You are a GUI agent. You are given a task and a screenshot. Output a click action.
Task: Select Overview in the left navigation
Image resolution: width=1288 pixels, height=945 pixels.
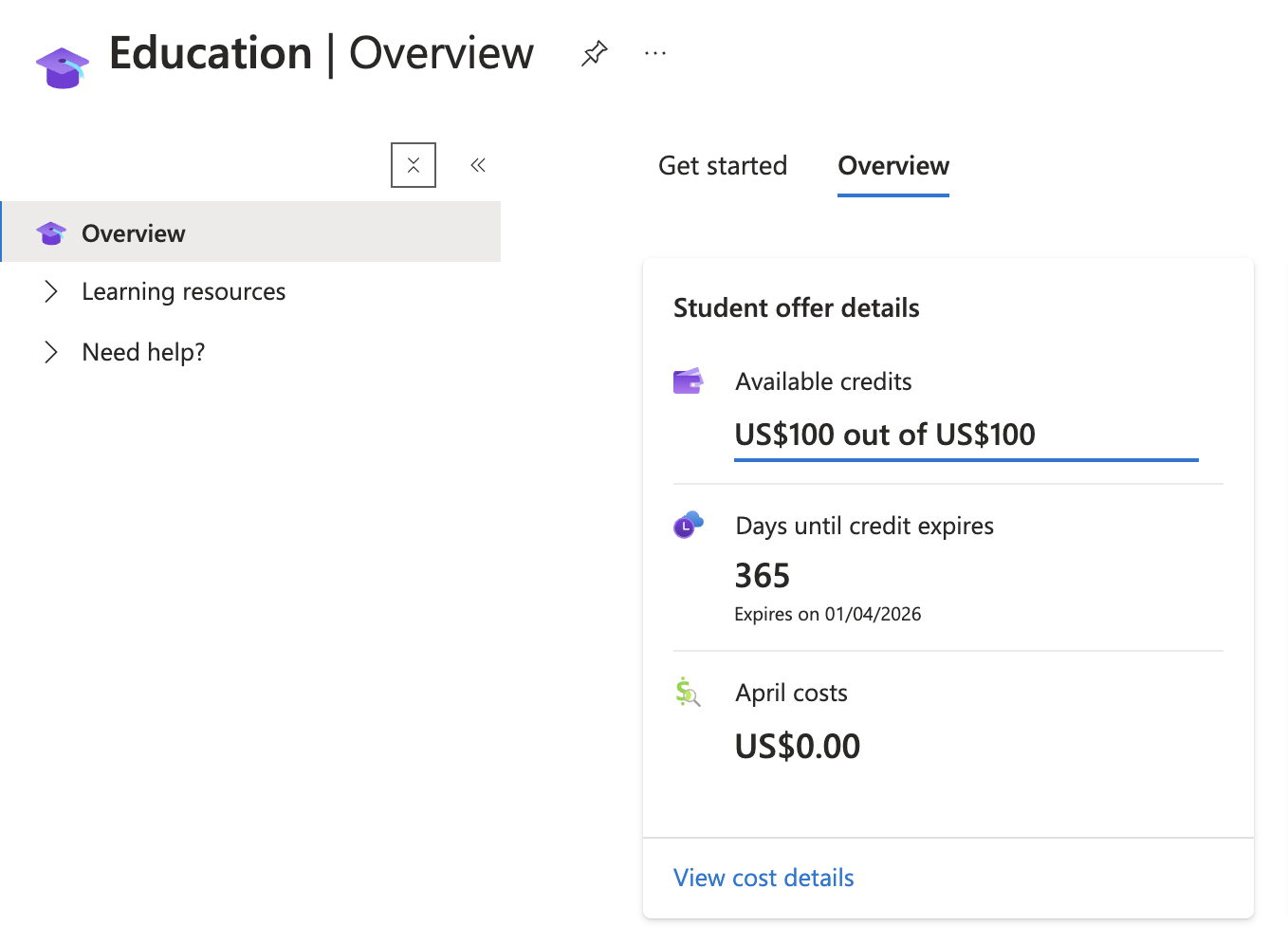tap(134, 233)
